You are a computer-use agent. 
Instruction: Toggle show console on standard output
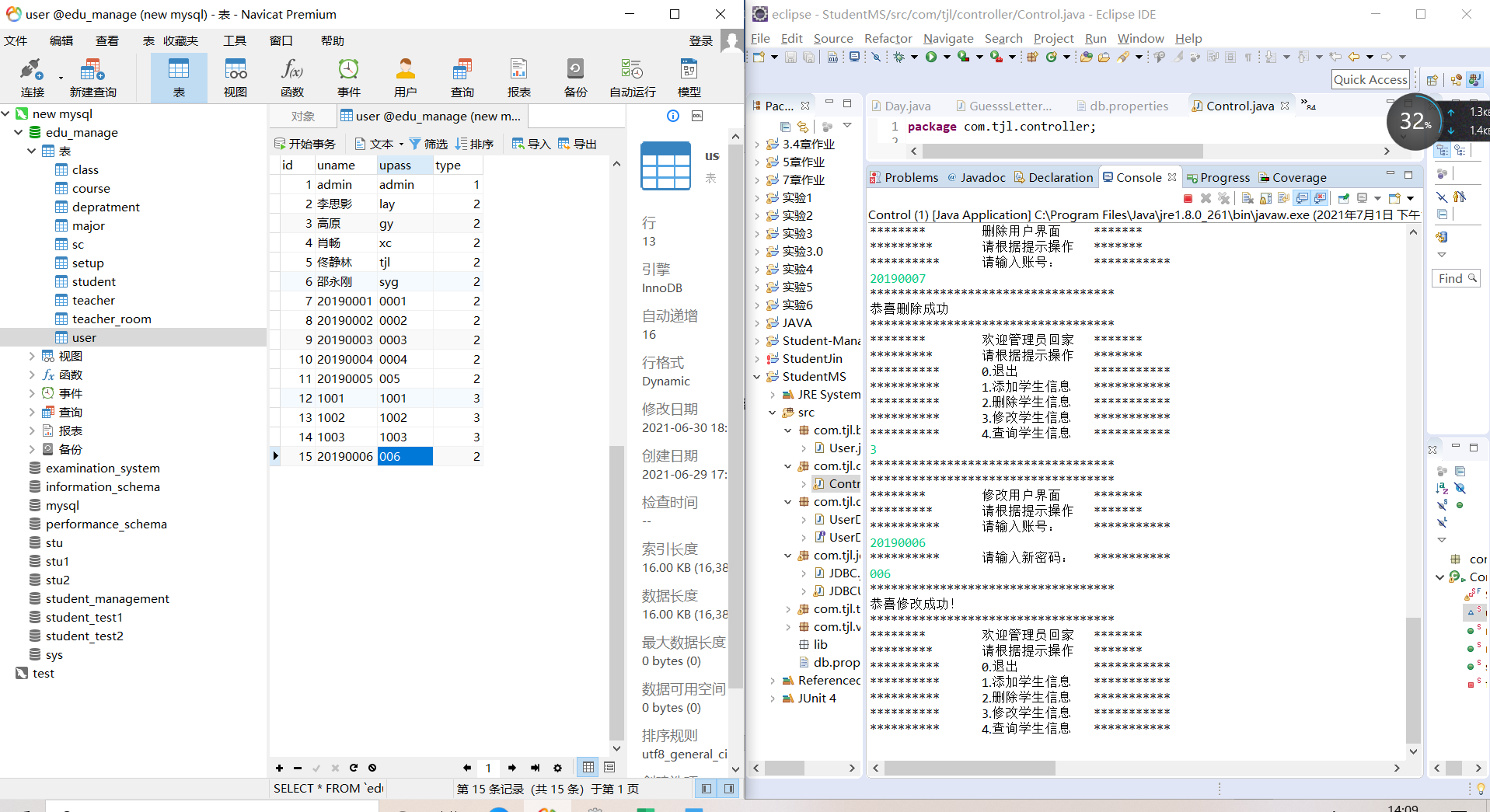pos(1302,198)
